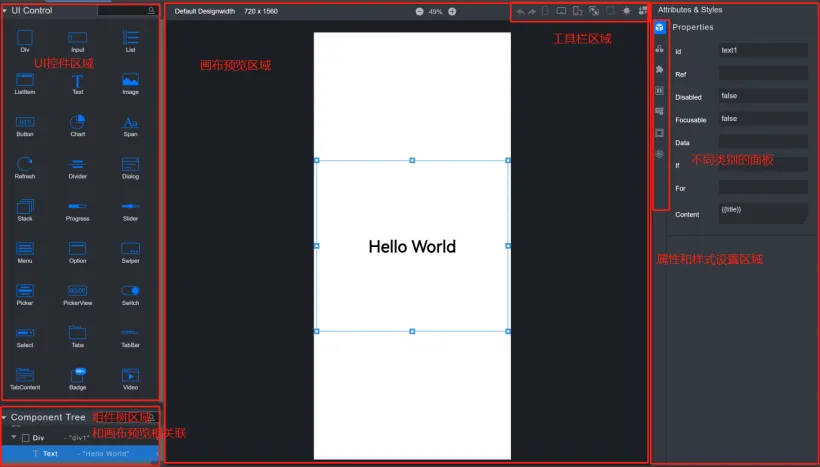Click the undo arrow in toolbar

coord(520,12)
